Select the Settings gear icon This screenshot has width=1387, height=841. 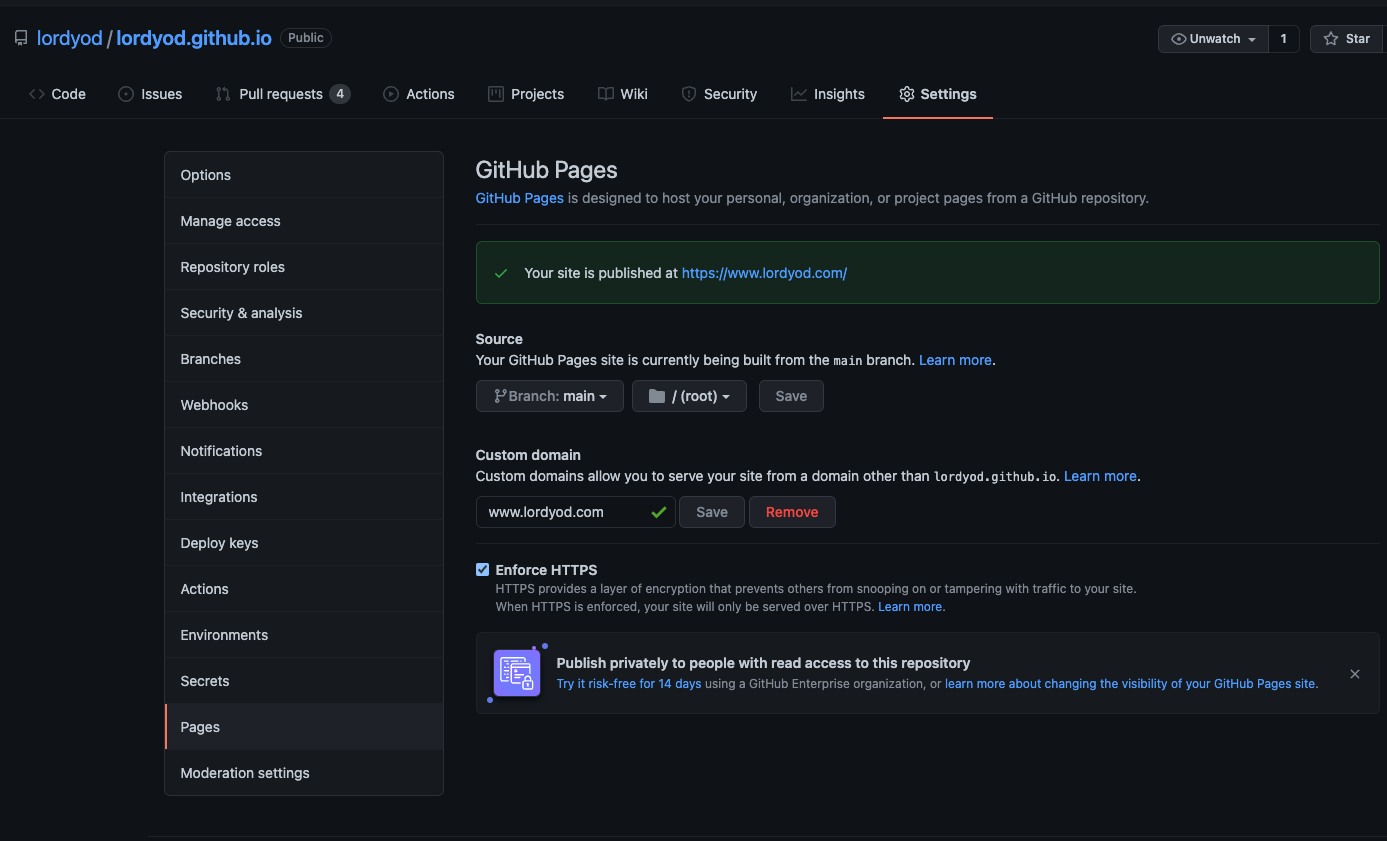906,94
